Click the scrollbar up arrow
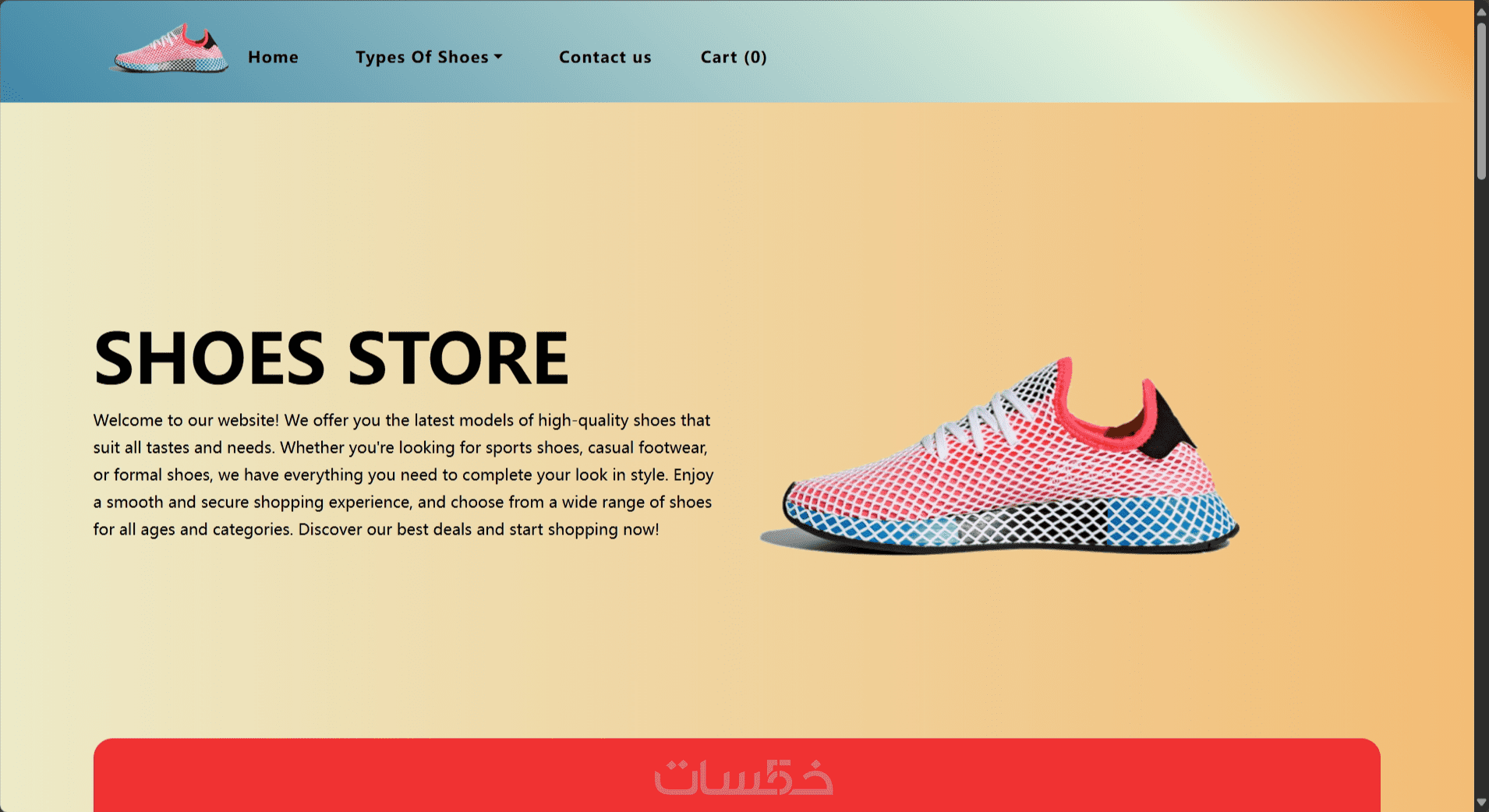1489x812 pixels. [x=1481, y=11]
